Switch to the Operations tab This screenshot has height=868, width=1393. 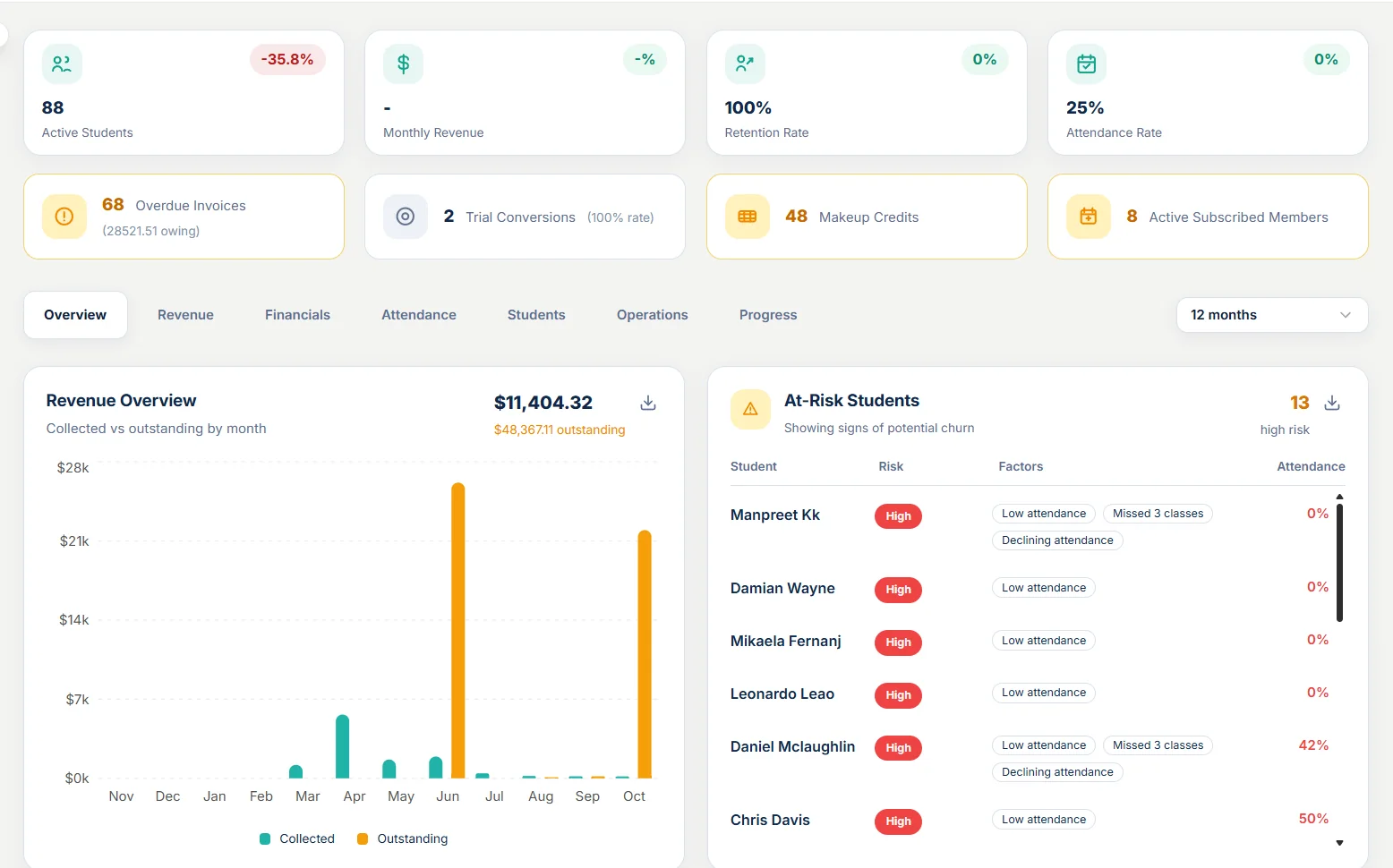pyautogui.click(x=653, y=315)
